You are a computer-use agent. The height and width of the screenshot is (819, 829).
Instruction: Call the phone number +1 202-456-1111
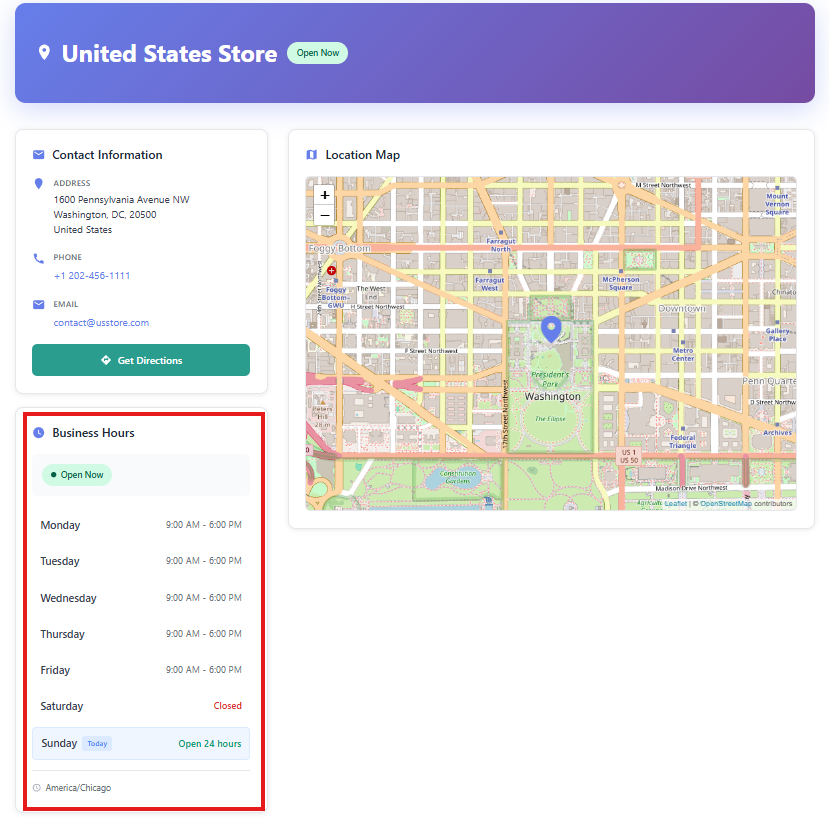(x=92, y=275)
